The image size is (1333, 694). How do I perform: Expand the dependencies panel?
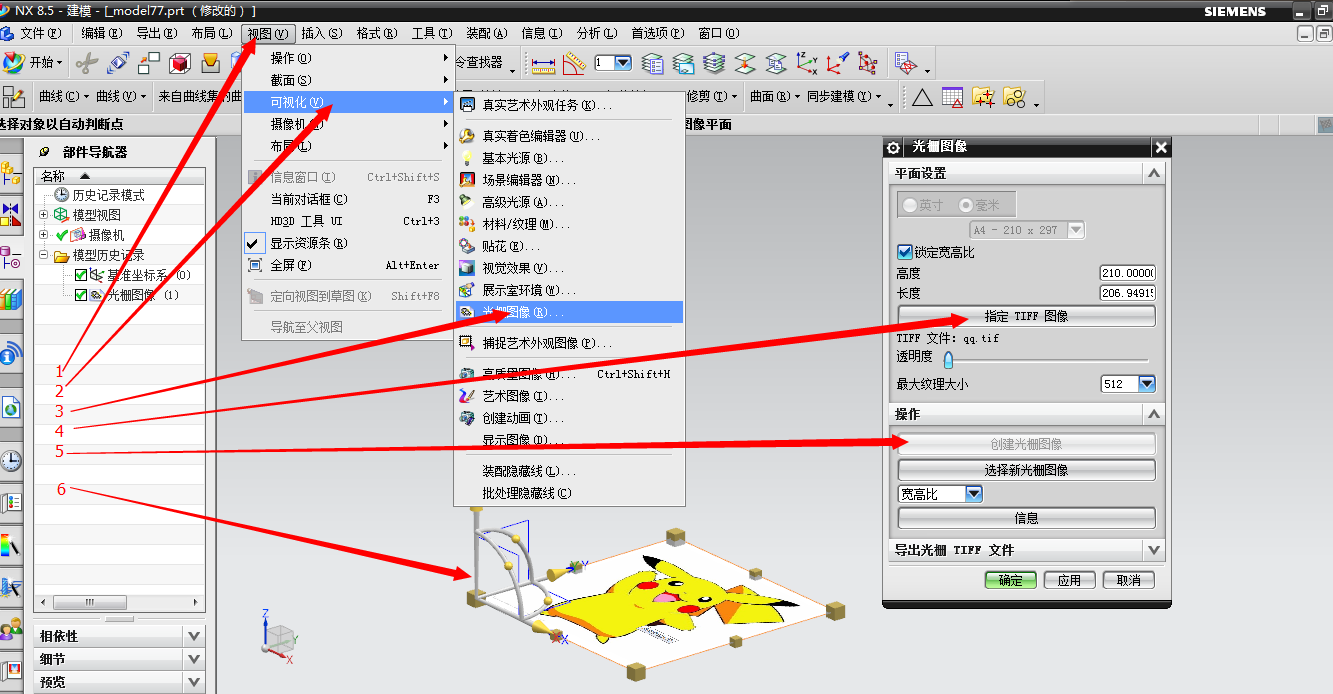point(195,636)
